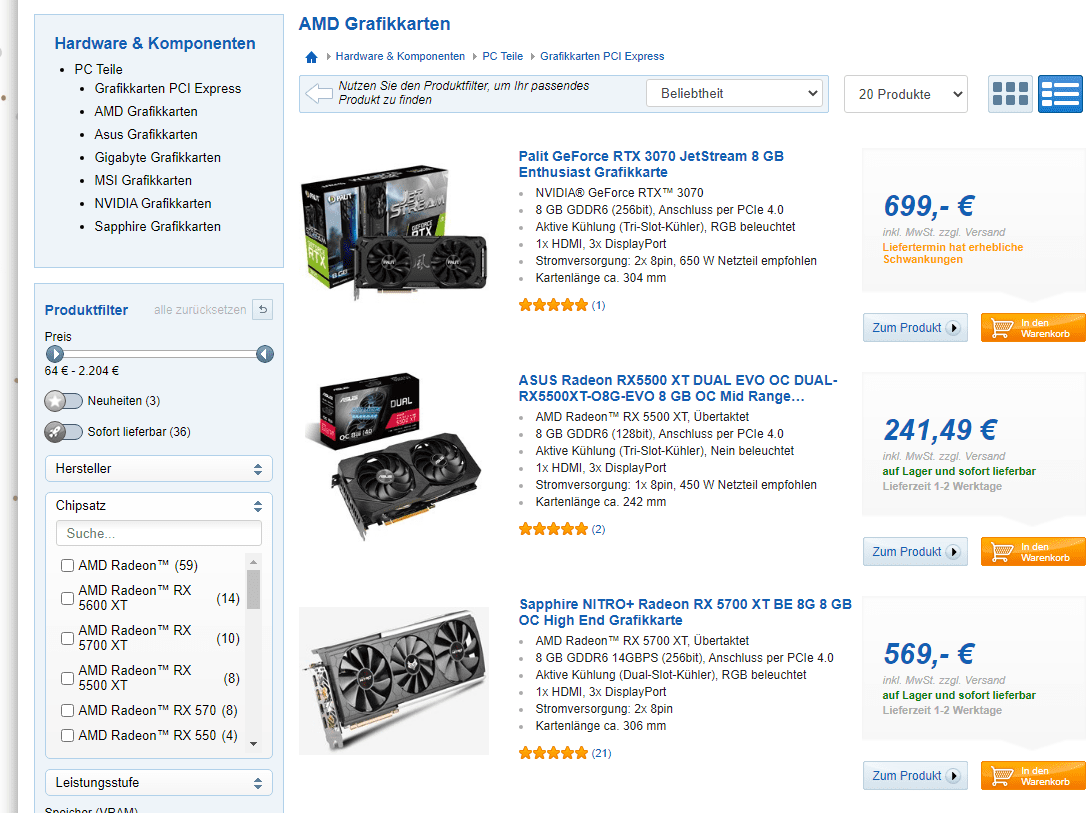Image resolution: width=1087 pixels, height=813 pixels.
Task: Click the chipset list scrollbar down arrow
Action: [254, 744]
